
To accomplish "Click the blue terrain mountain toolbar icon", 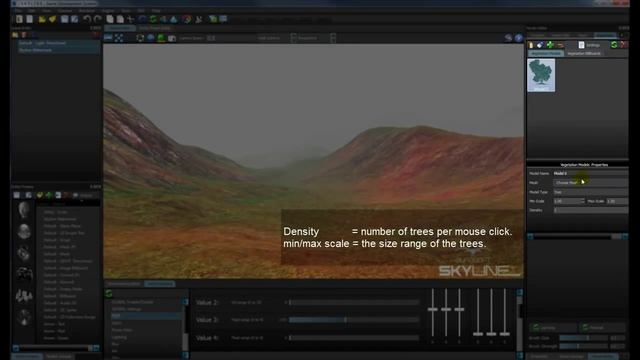I will pos(174,19).
